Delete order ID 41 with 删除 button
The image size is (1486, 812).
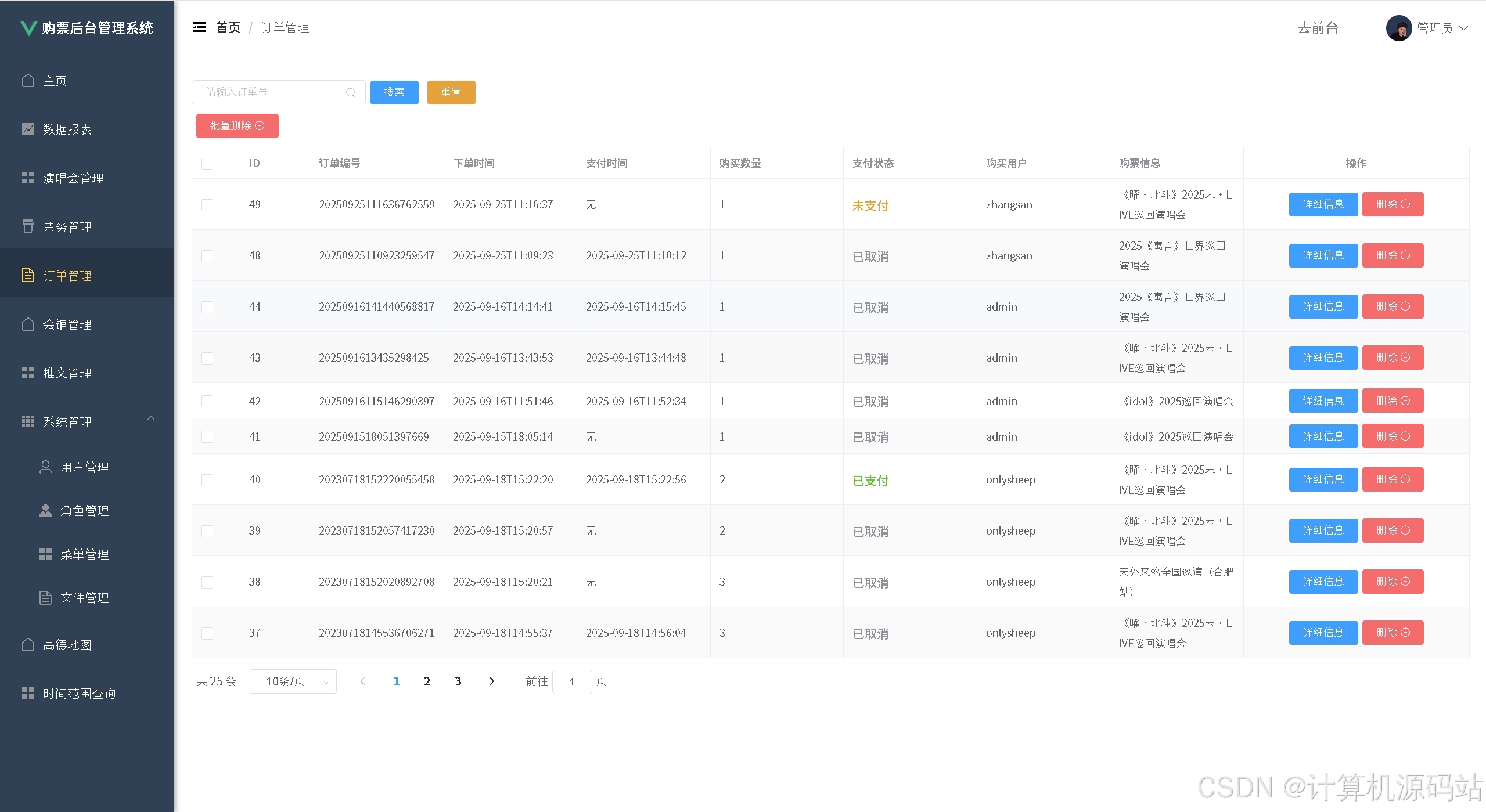pyautogui.click(x=1393, y=436)
